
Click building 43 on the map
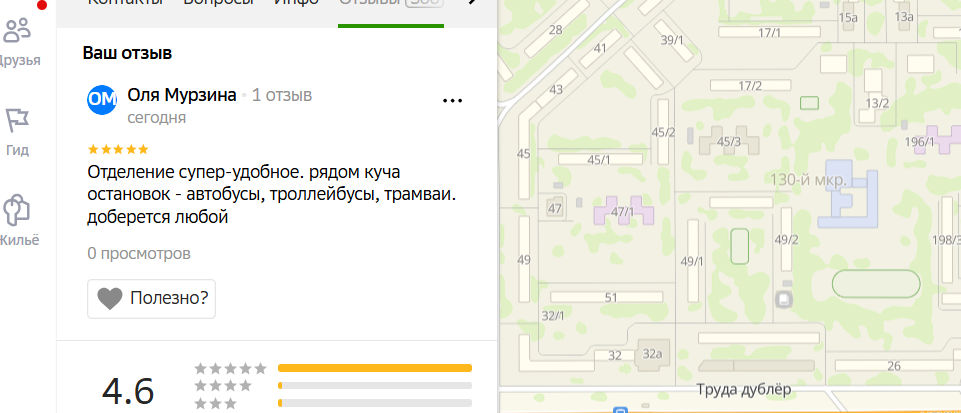tap(556, 89)
